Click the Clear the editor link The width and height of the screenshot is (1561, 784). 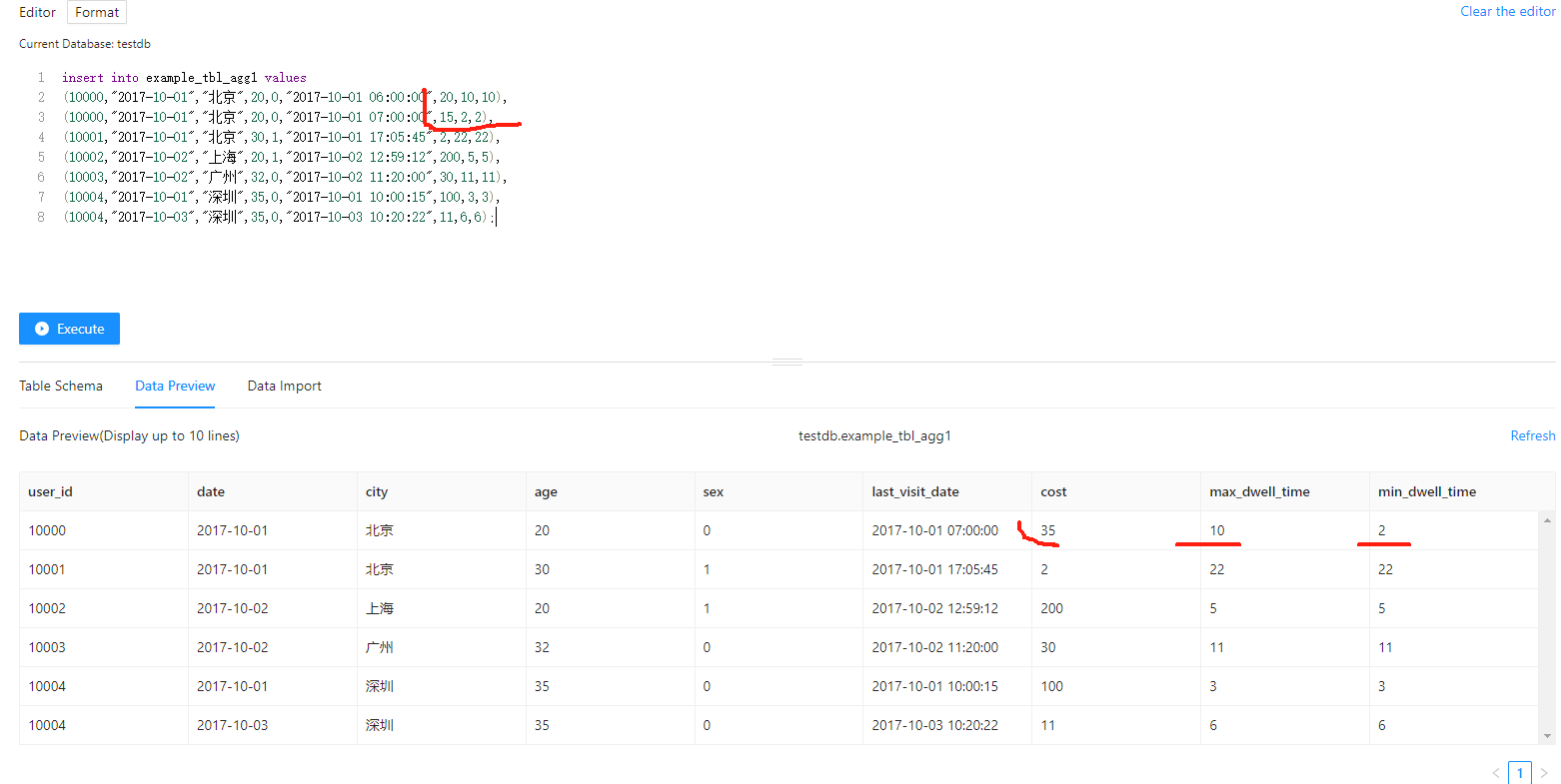pos(1507,11)
